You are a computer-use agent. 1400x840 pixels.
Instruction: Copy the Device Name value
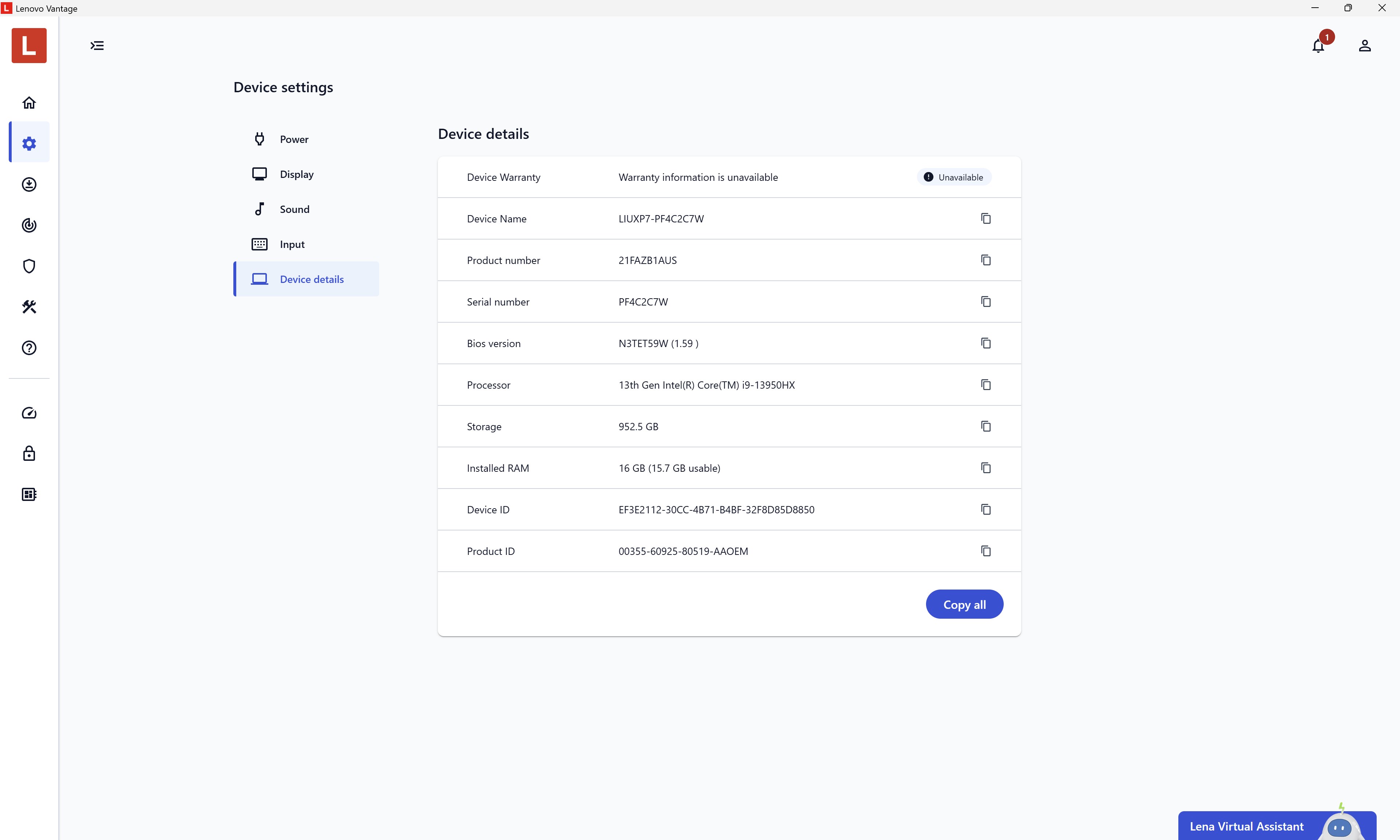point(985,218)
